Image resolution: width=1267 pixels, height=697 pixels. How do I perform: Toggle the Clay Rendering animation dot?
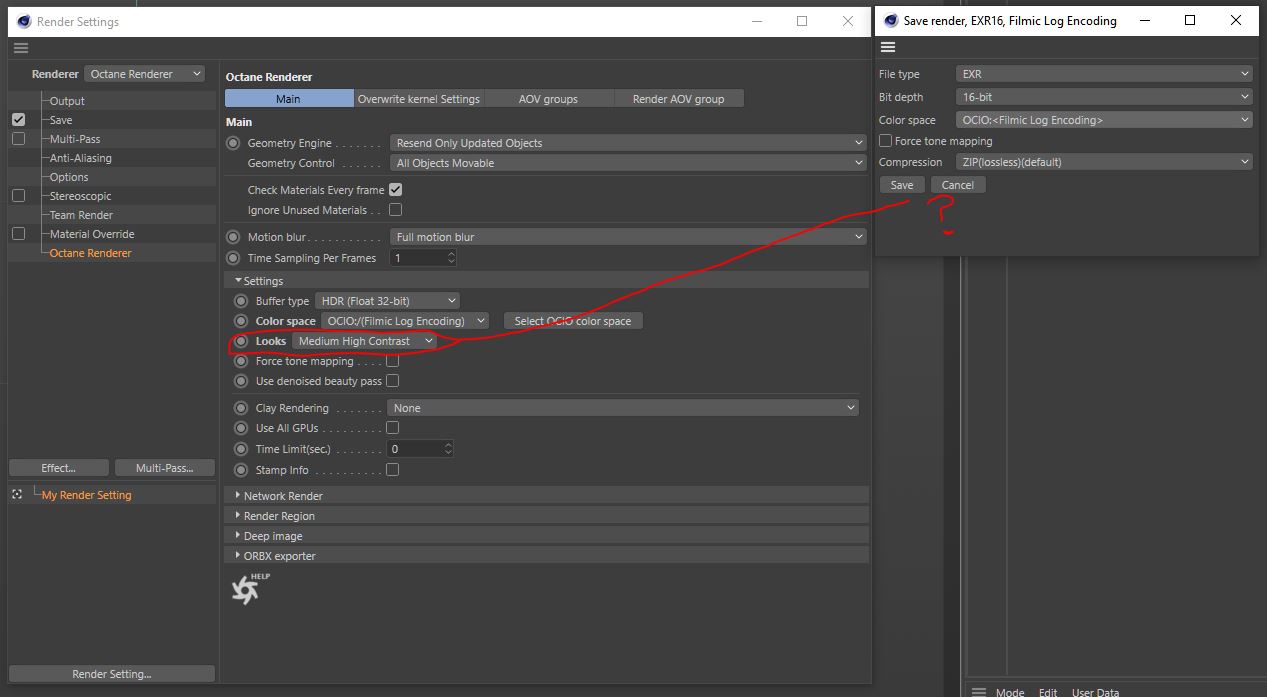click(x=240, y=408)
